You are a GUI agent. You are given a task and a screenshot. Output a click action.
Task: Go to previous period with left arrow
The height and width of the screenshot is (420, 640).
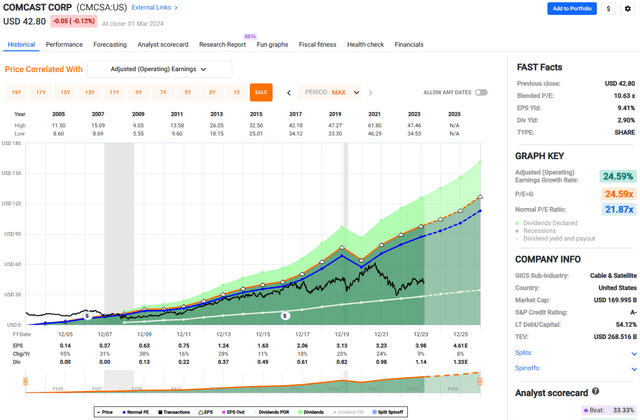(288, 92)
